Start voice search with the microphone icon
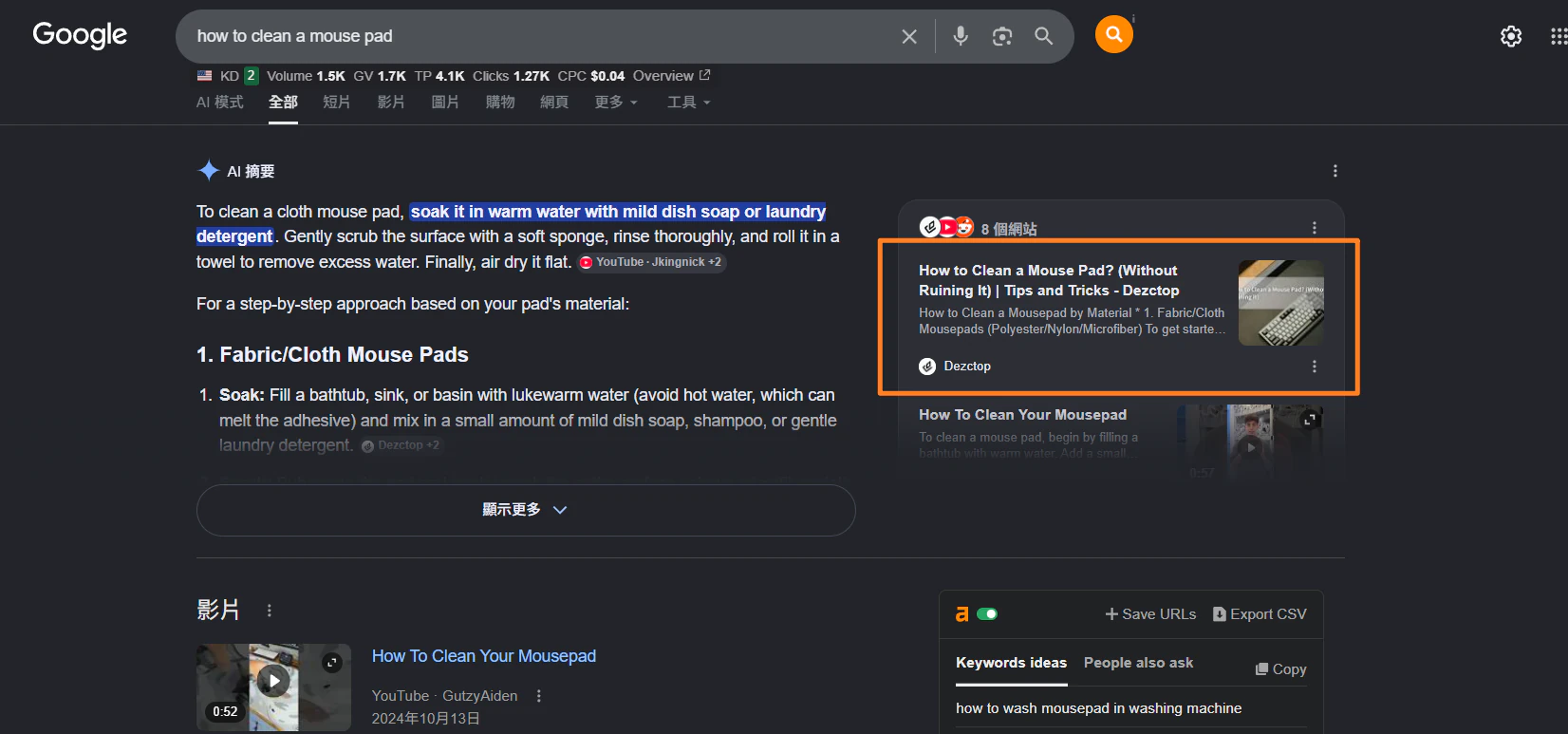 pos(961,36)
